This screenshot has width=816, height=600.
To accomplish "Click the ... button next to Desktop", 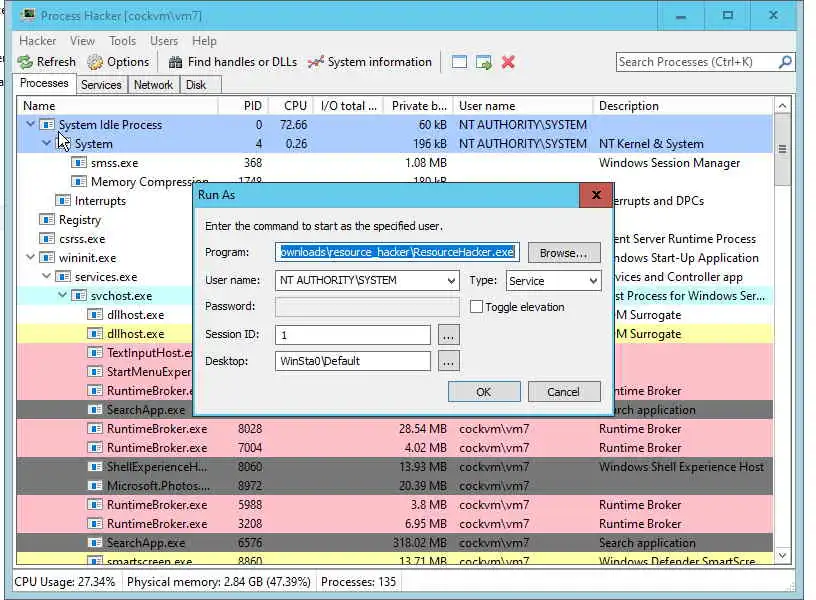I will (449, 361).
